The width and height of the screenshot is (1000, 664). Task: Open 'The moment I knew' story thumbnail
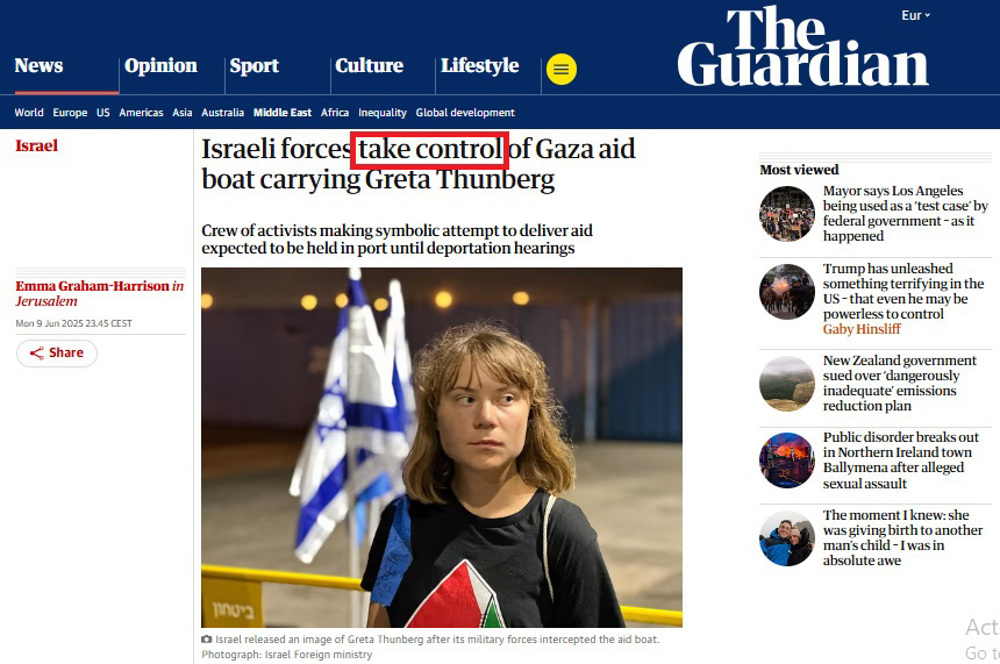click(787, 538)
